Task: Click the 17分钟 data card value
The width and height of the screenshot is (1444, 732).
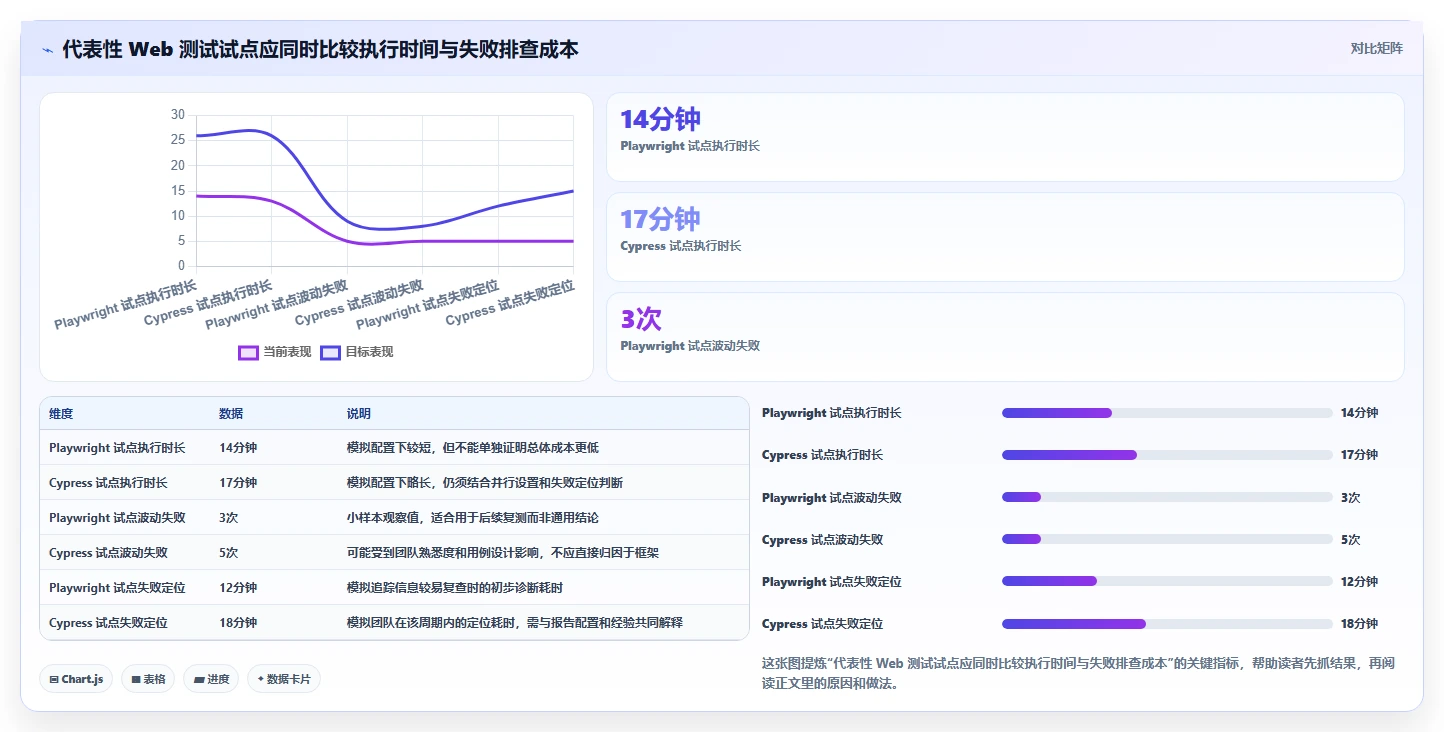Action: pos(660,219)
